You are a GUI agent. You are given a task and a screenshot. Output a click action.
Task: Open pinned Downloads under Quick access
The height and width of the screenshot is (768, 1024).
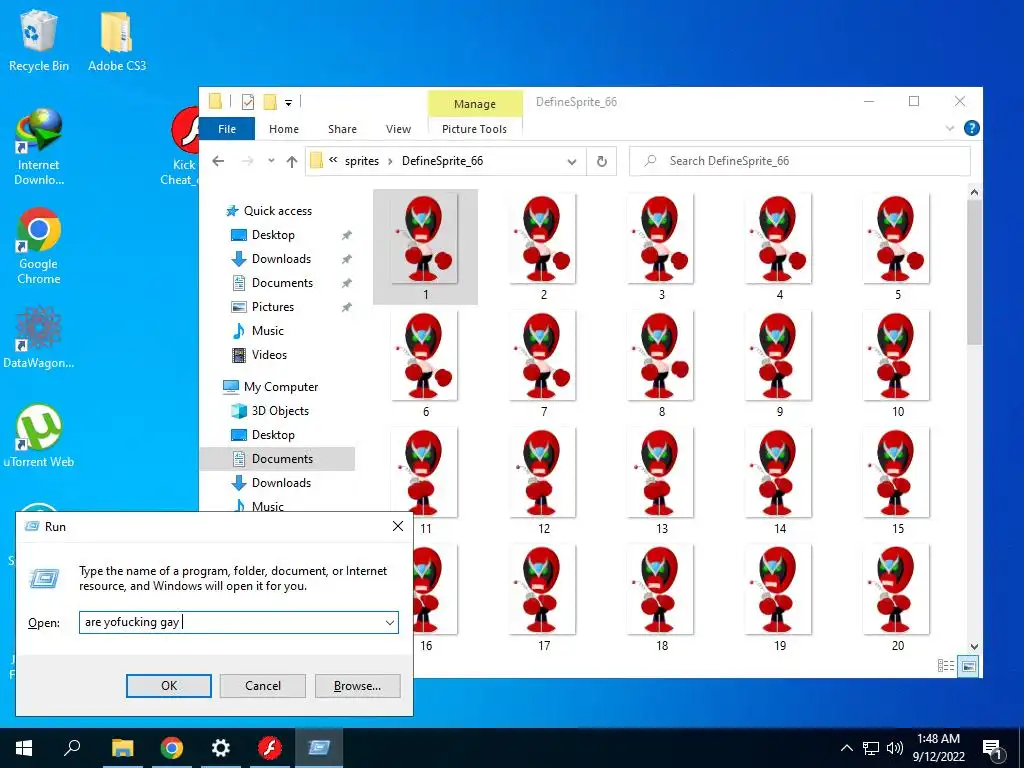pyautogui.click(x=281, y=259)
